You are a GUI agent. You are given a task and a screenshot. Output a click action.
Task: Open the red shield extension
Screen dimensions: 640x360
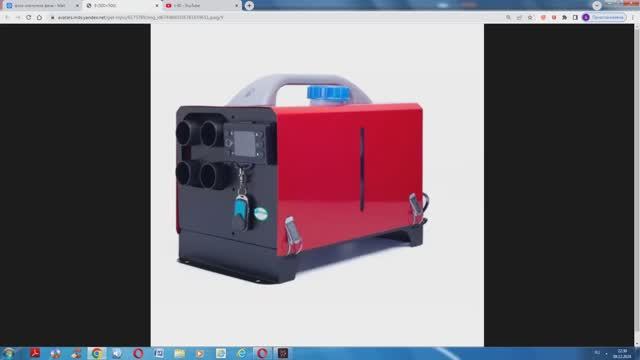pyautogui.click(x=543, y=18)
